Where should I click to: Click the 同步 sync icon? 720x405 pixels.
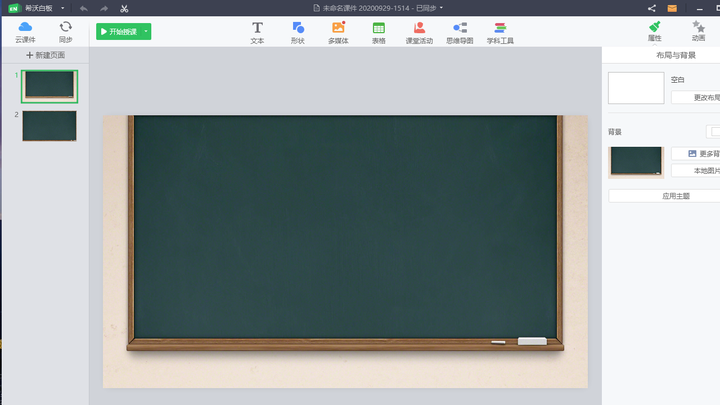tap(66, 32)
